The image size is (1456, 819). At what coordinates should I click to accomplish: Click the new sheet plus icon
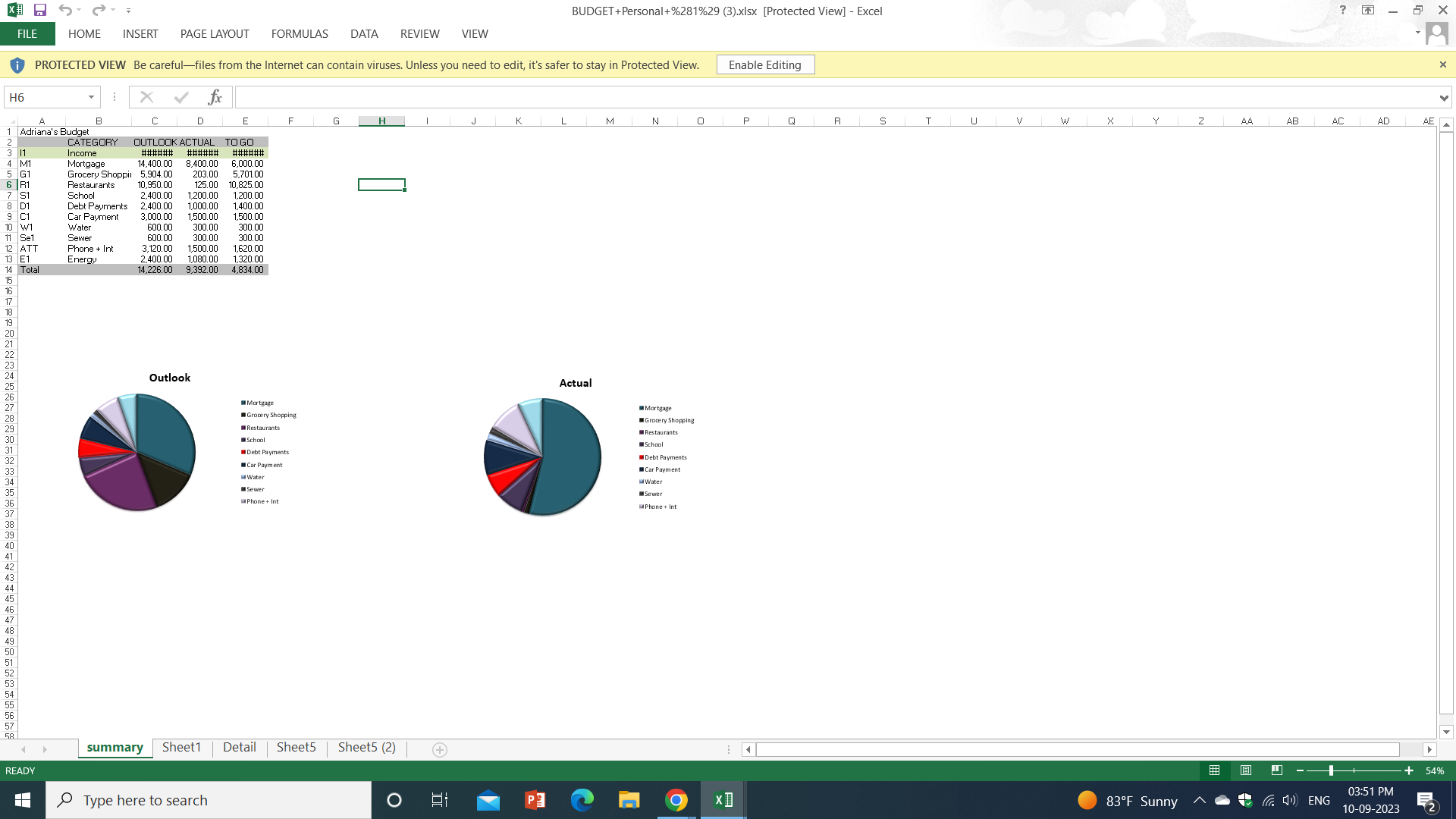click(439, 749)
